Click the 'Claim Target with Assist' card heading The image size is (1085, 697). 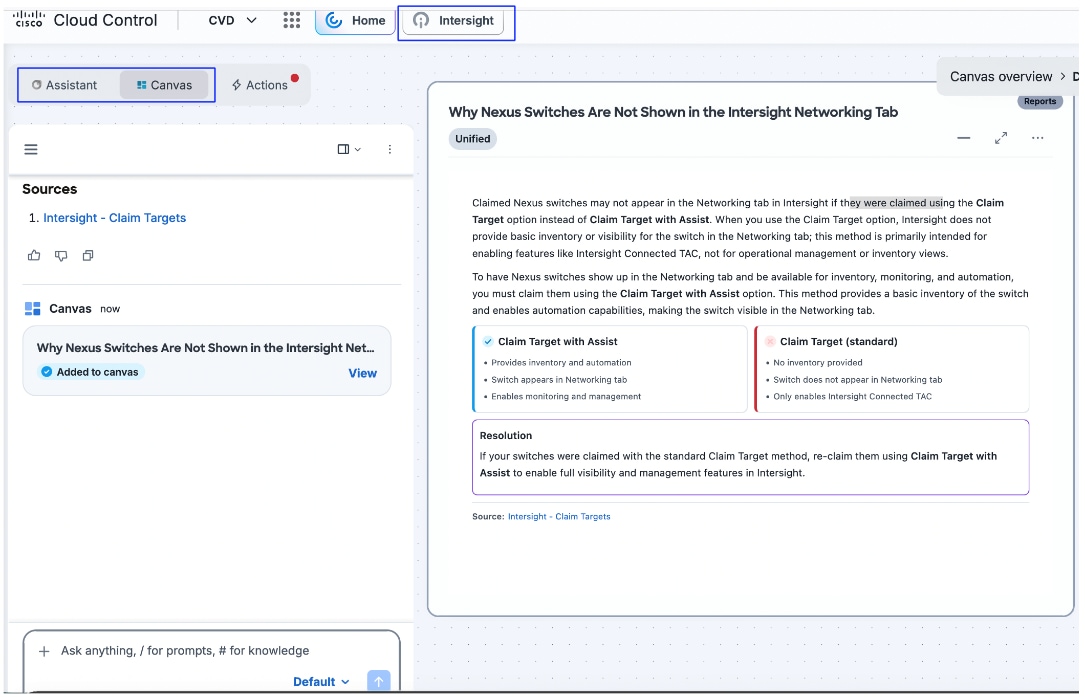[558, 342]
